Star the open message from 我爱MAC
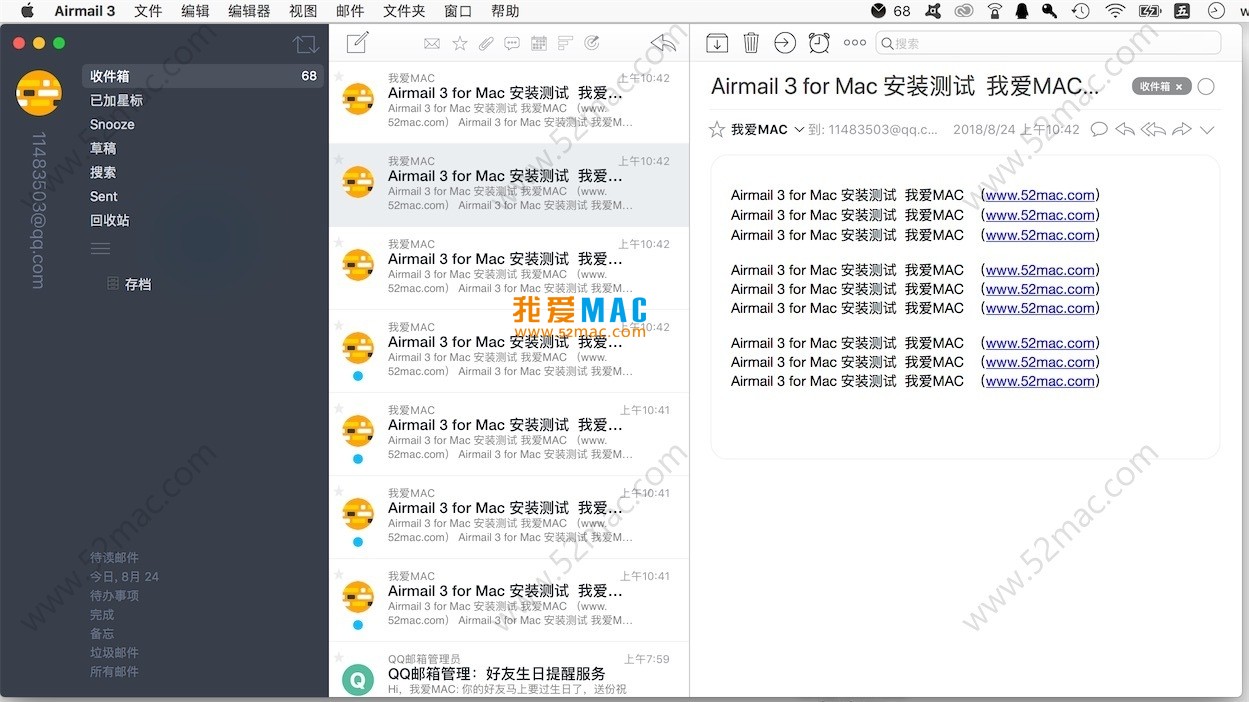 716,129
